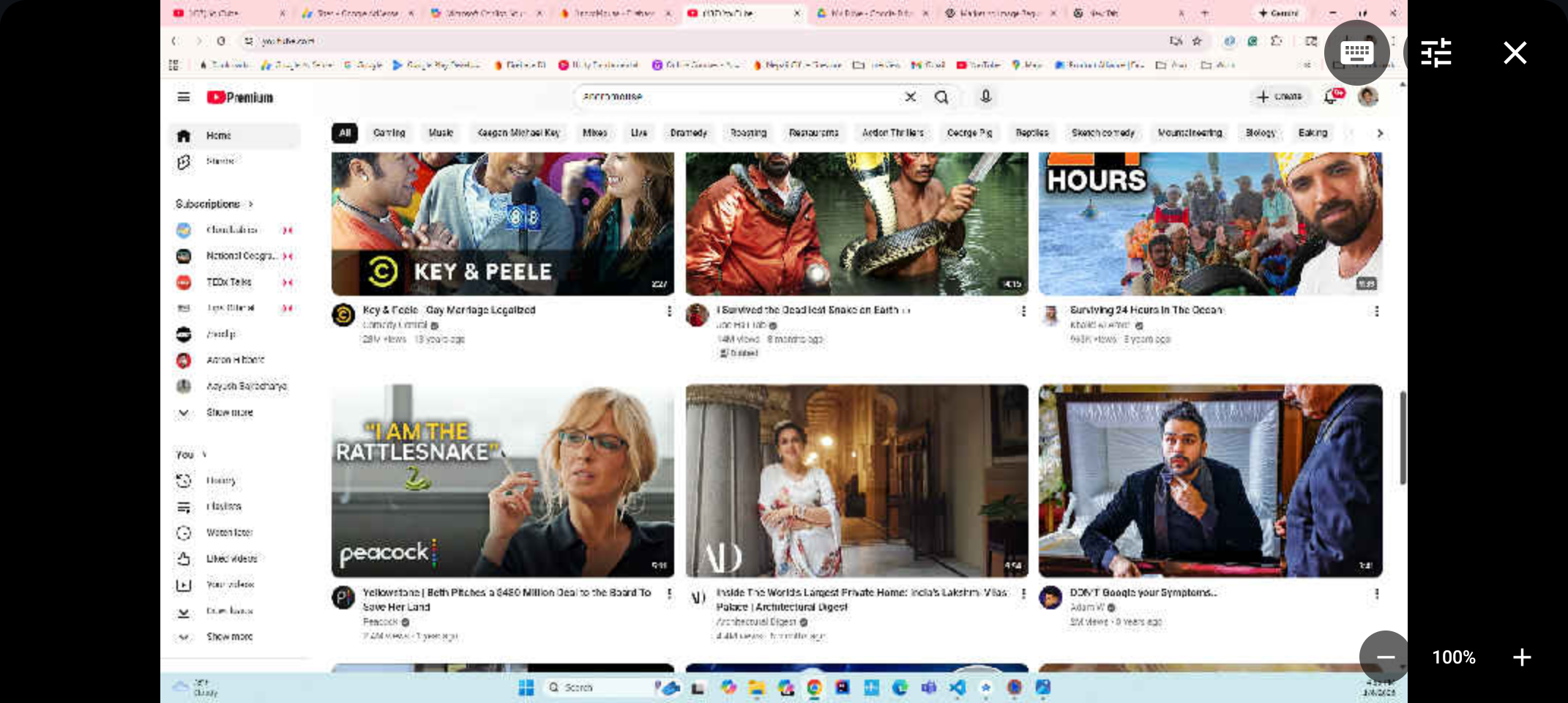Expand Show more under the You section

click(x=229, y=637)
